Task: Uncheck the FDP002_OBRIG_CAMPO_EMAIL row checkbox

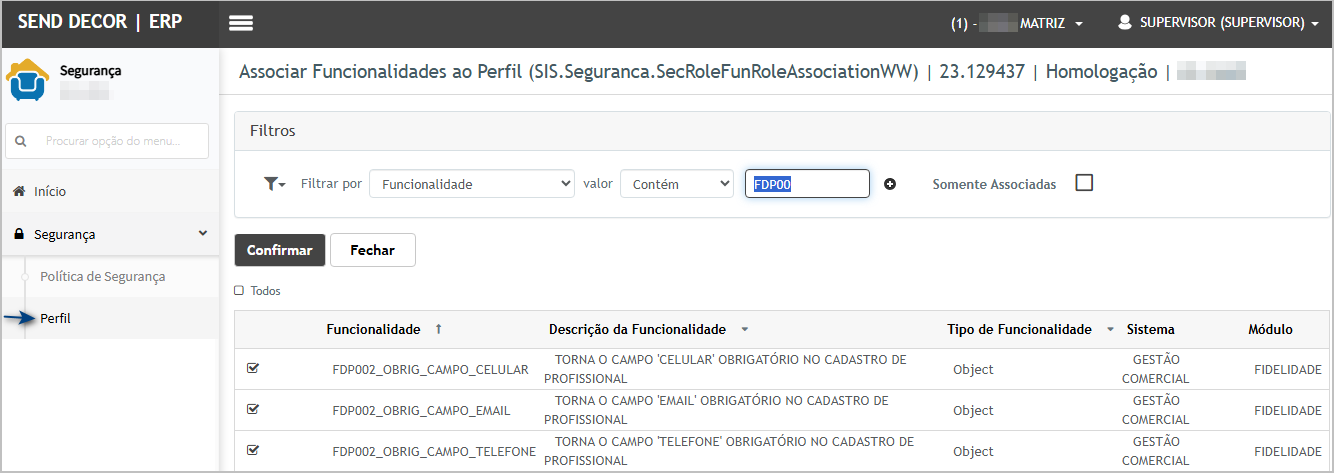Action: click(x=253, y=410)
